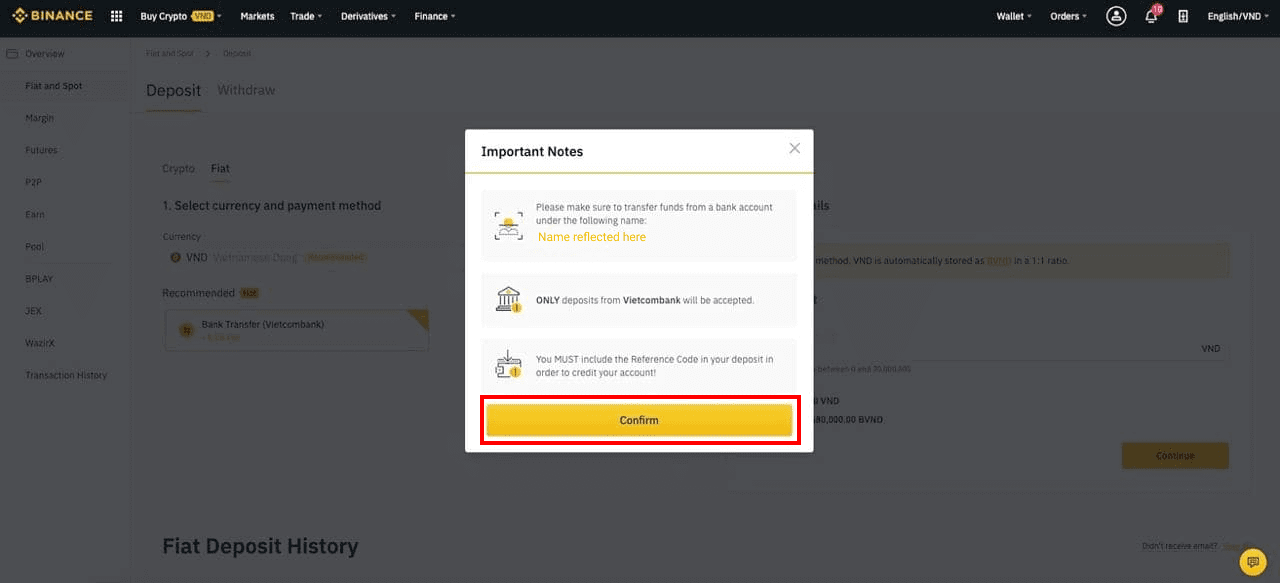Switch to the Withdraw tab
The image size is (1280, 583).
point(246,90)
